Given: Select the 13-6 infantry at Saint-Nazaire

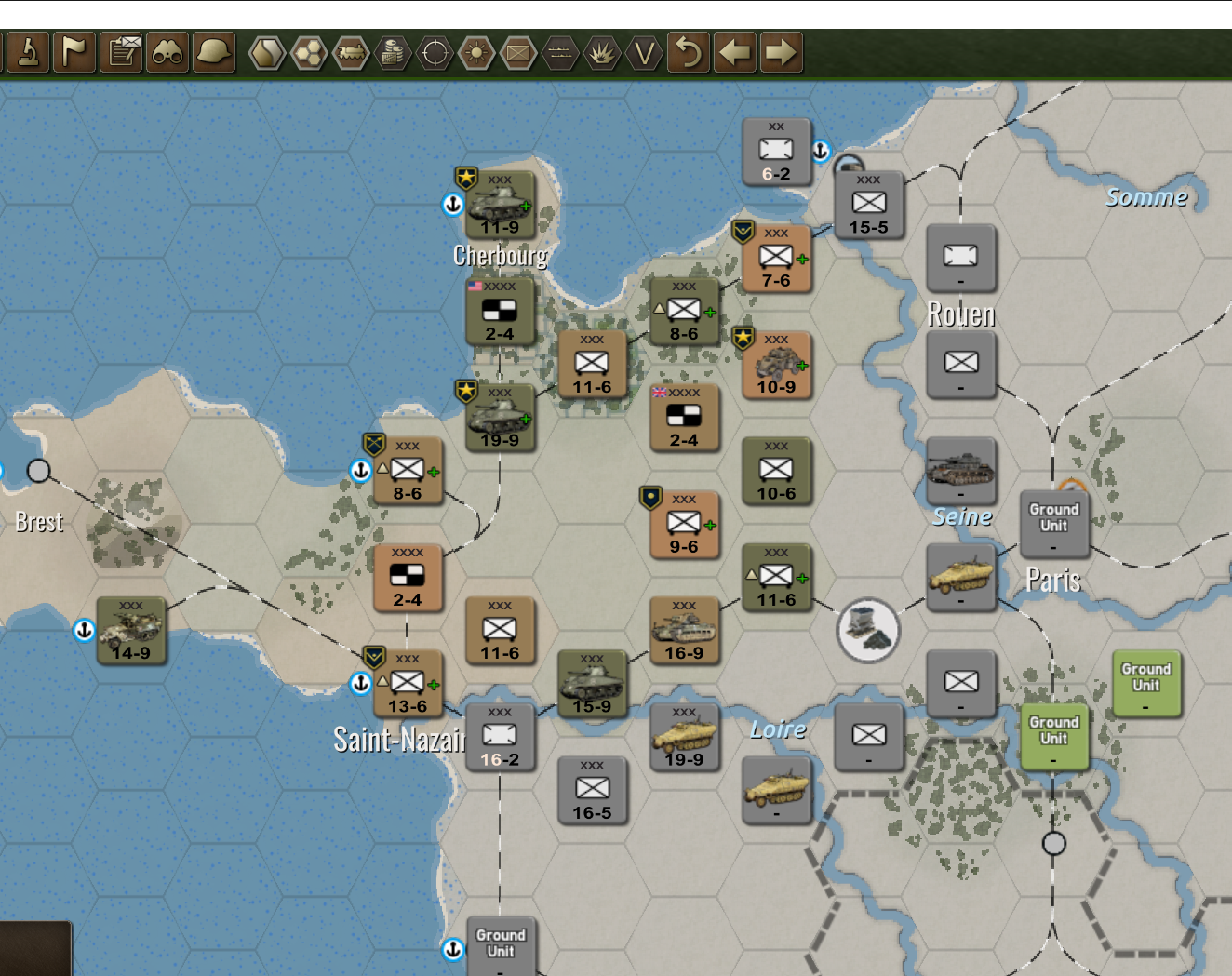Looking at the screenshot, I should (x=408, y=683).
